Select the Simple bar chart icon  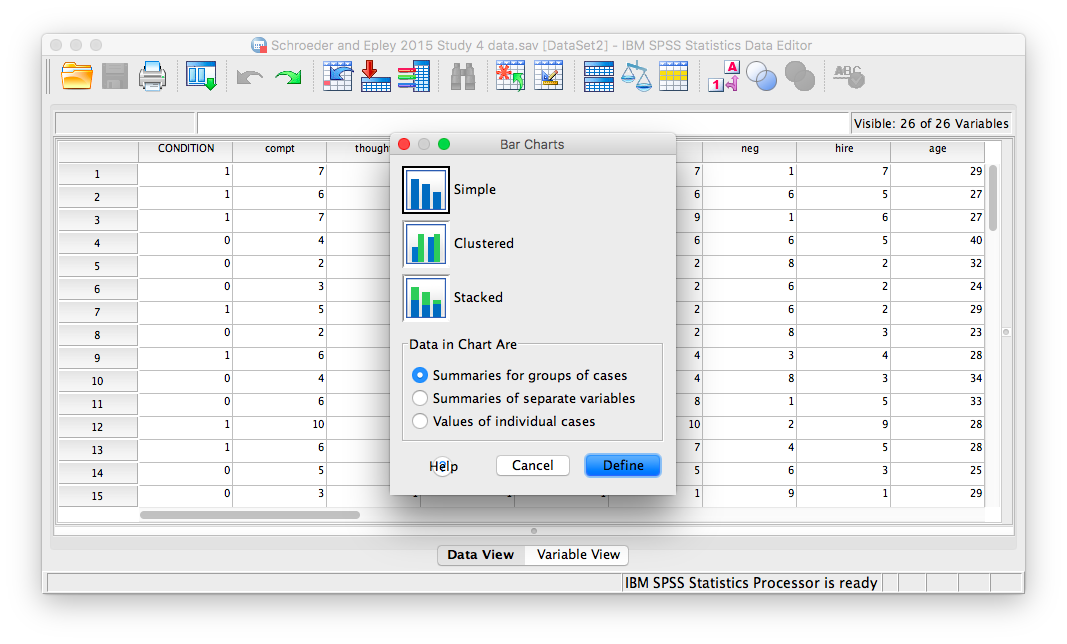[425, 189]
